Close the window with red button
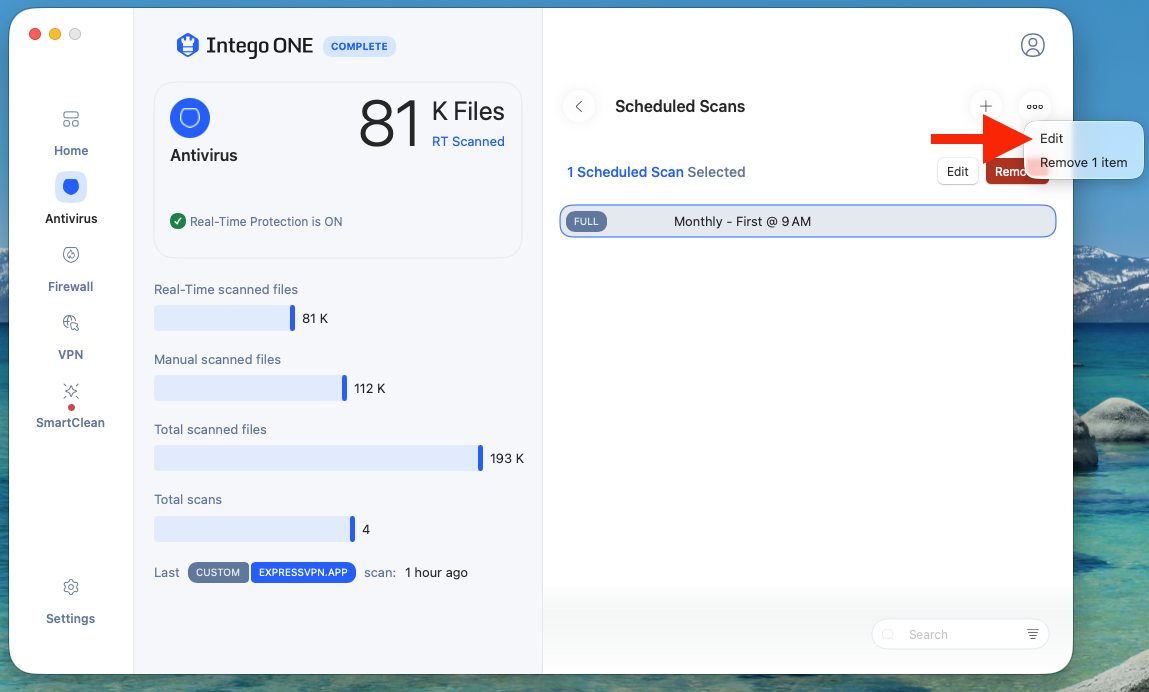The height and width of the screenshot is (692, 1149). [34, 34]
